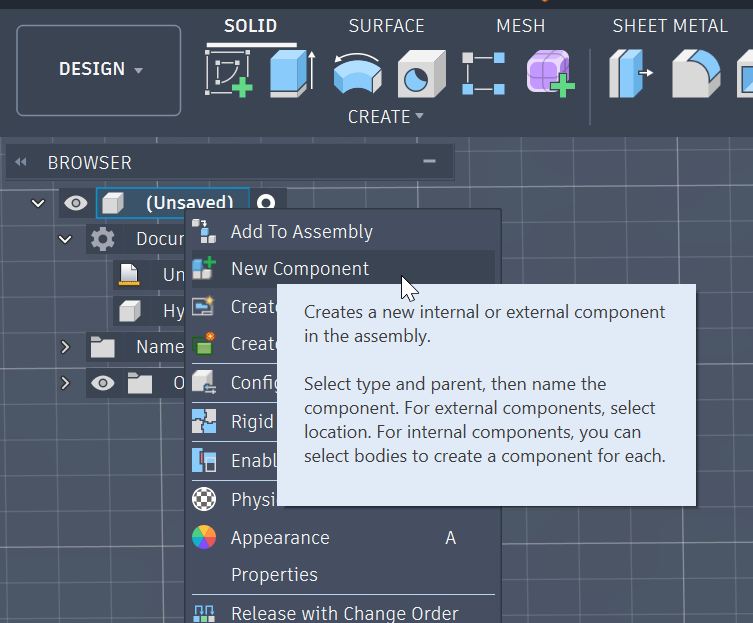Viewport: 753px width, 623px height.
Task: Click the Physical Material checker-sphere icon
Action: 204,499
